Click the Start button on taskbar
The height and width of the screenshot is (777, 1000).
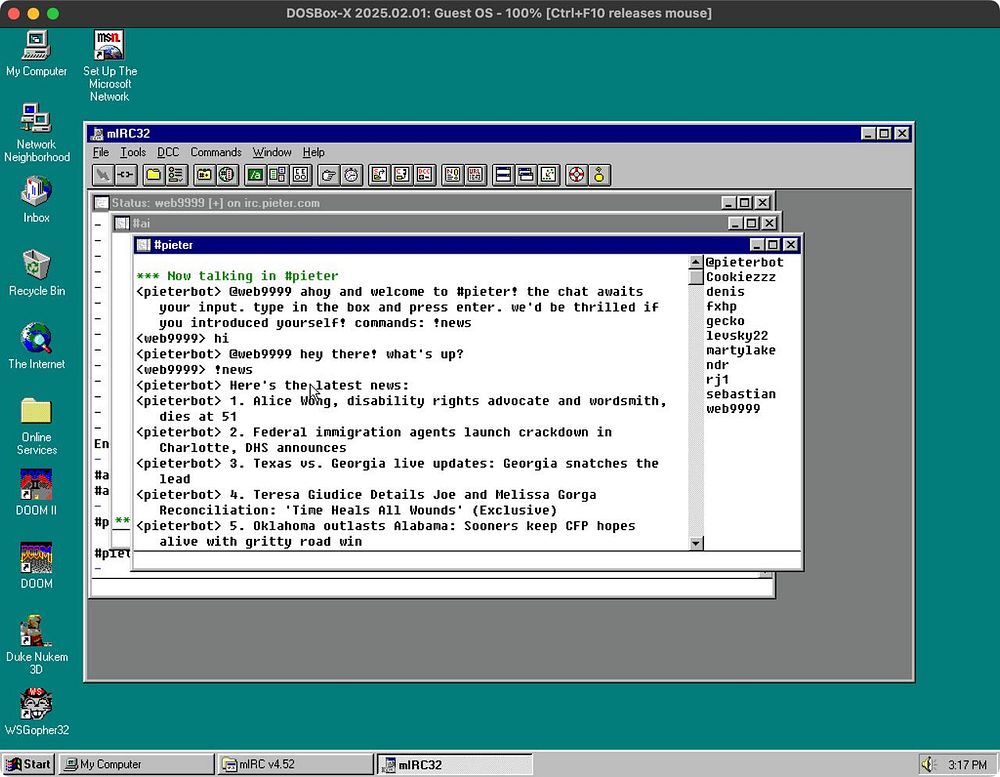(x=28, y=764)
